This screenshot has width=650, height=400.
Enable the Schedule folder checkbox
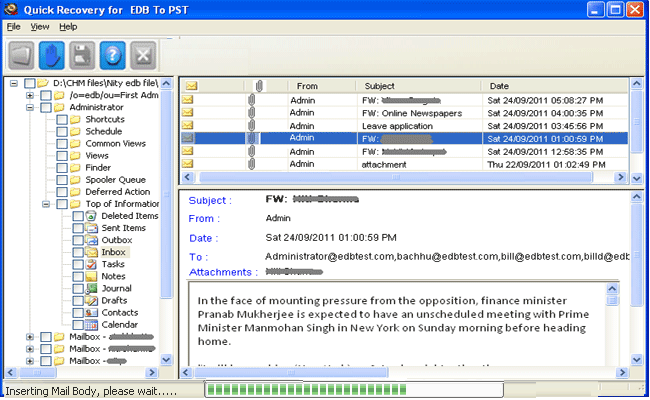point(62,131)
